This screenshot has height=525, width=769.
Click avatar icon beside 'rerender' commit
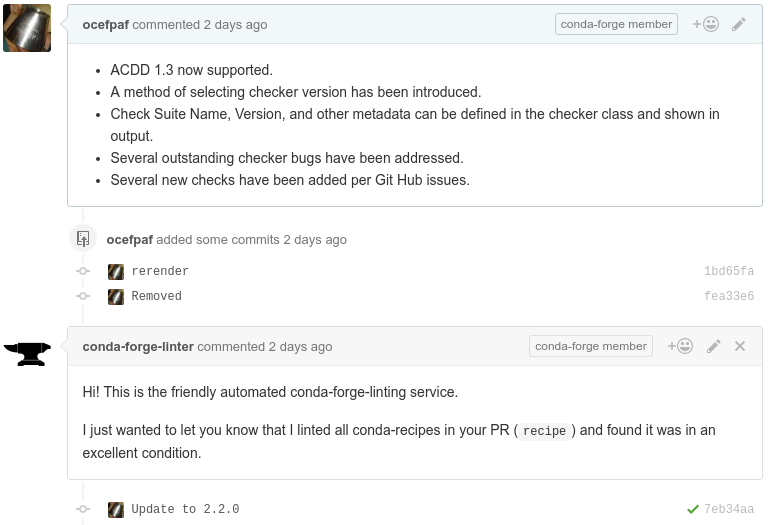116,271
